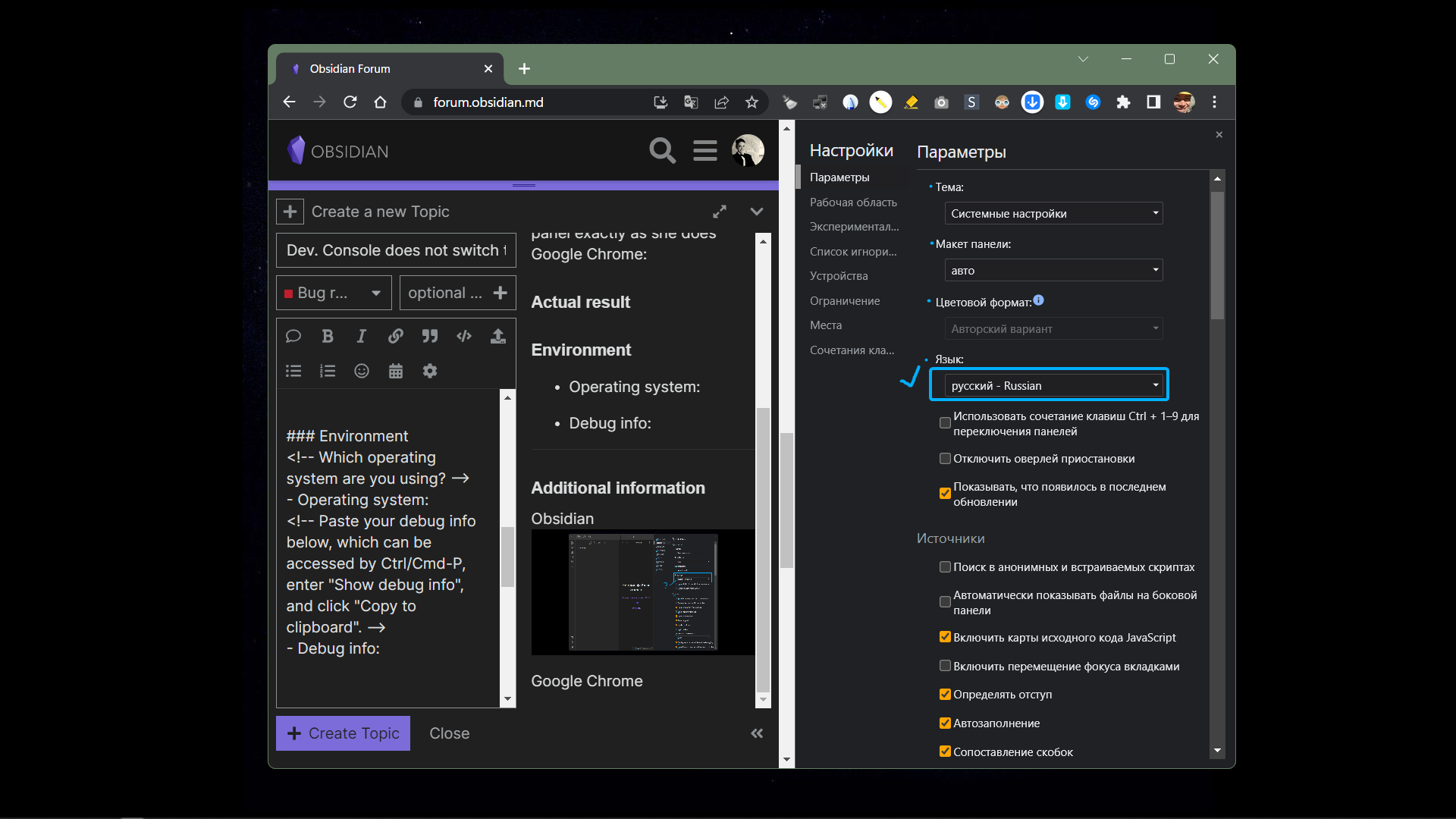Open the Тема dropdown 'Системные настройки'
Viewport: 1456px width, 819px height.
[1053, 214]
